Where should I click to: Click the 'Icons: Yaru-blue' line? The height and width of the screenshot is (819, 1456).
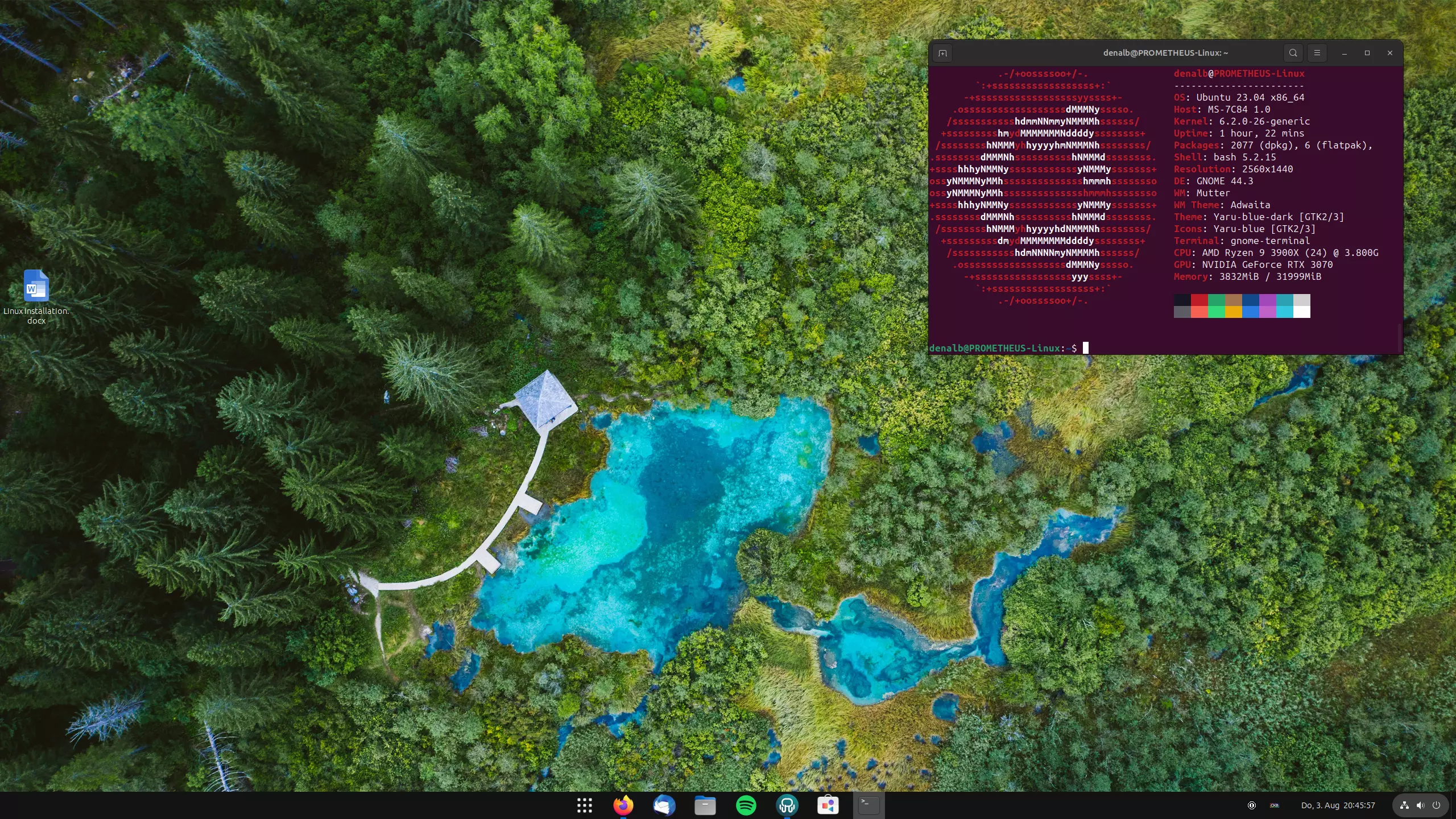tap(1245, 229)
